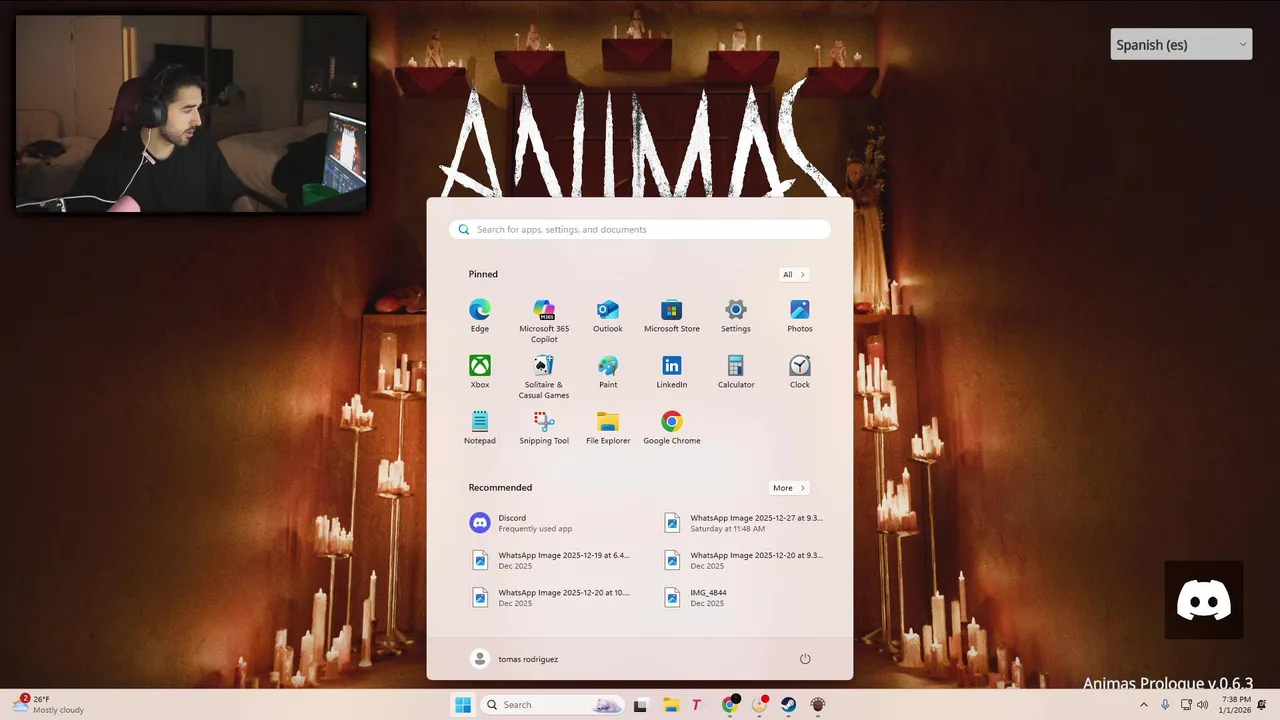The image size is (1280, 720).
Task: Open the volume speaker tray icon
Action: [x=1202, y=705]
